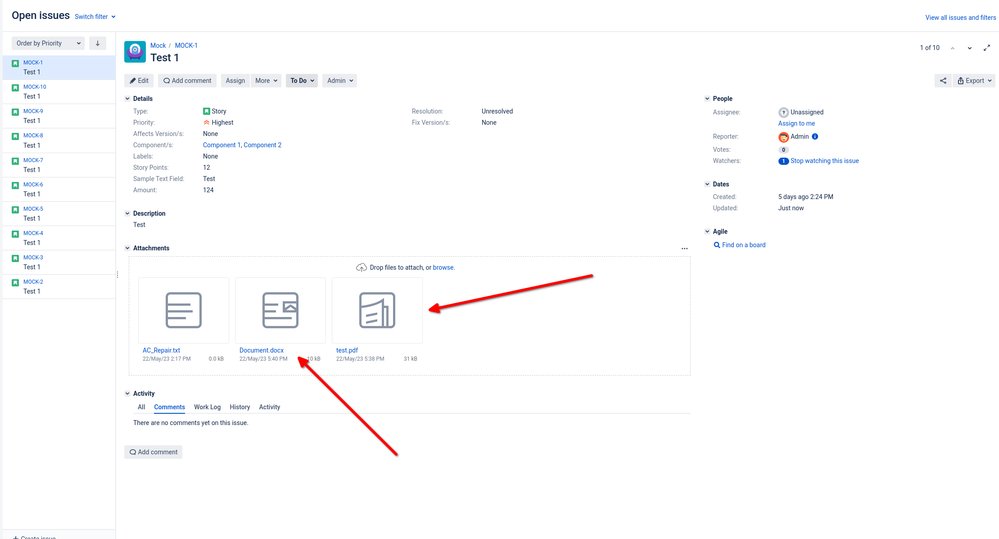The width and height of the screenshot is (999, 539).
Task: Click the story icon for MOCK-8
Action: point(15,136)
